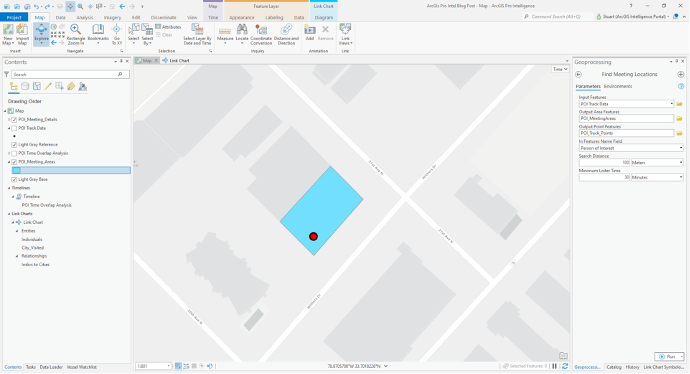Click the Contents search field
Screen dimensions: 690x374
(66, 75)
